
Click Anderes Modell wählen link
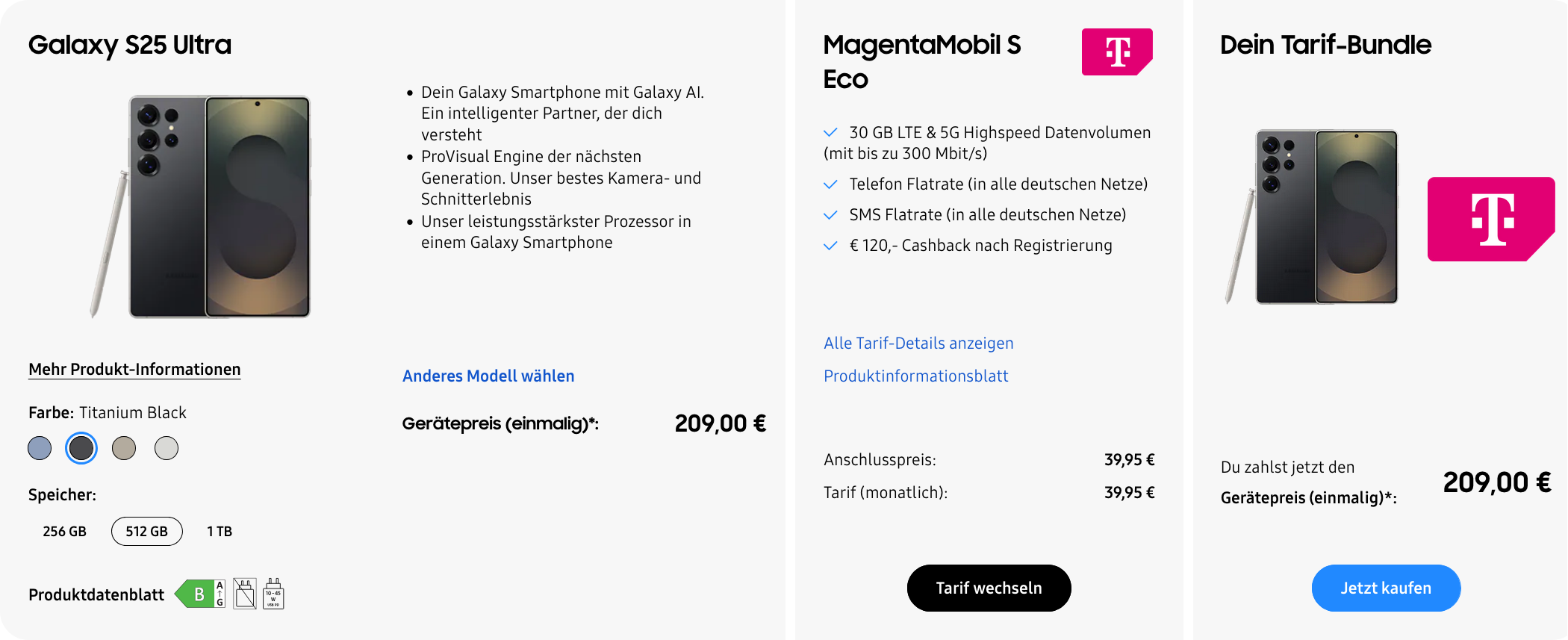[488, 376]
